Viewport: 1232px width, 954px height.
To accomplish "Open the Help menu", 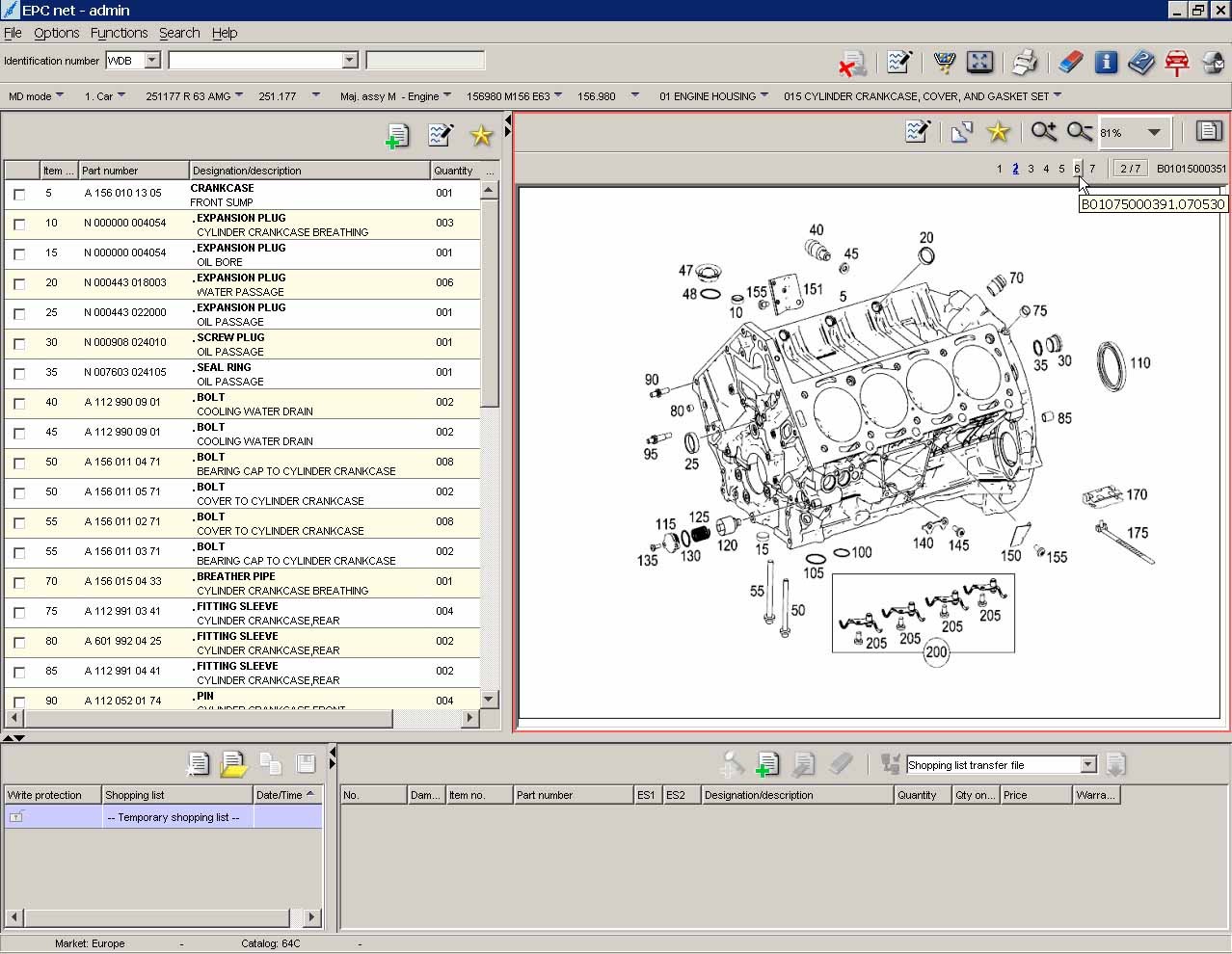I will click(x=225, y=33).
